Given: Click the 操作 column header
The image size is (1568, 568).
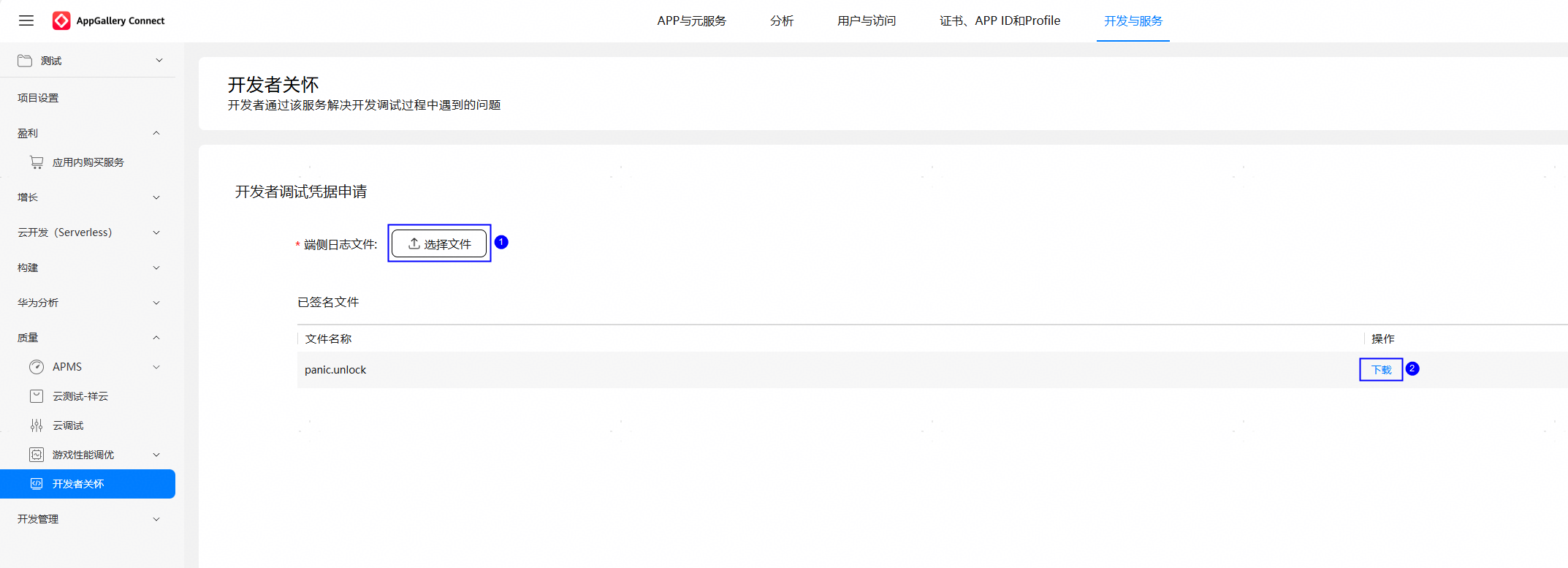Looking at the screenshot, I should coord(1383,339).
